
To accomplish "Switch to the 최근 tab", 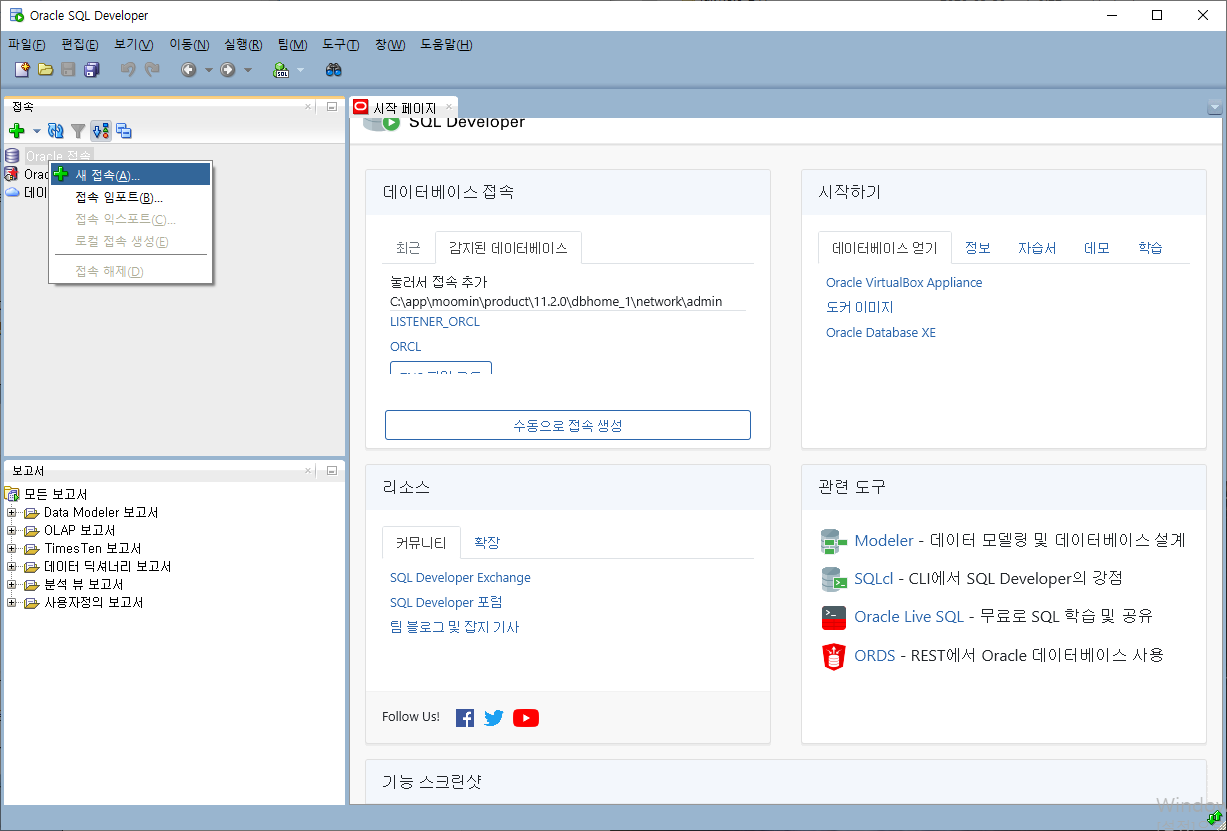I will [409, 248].
